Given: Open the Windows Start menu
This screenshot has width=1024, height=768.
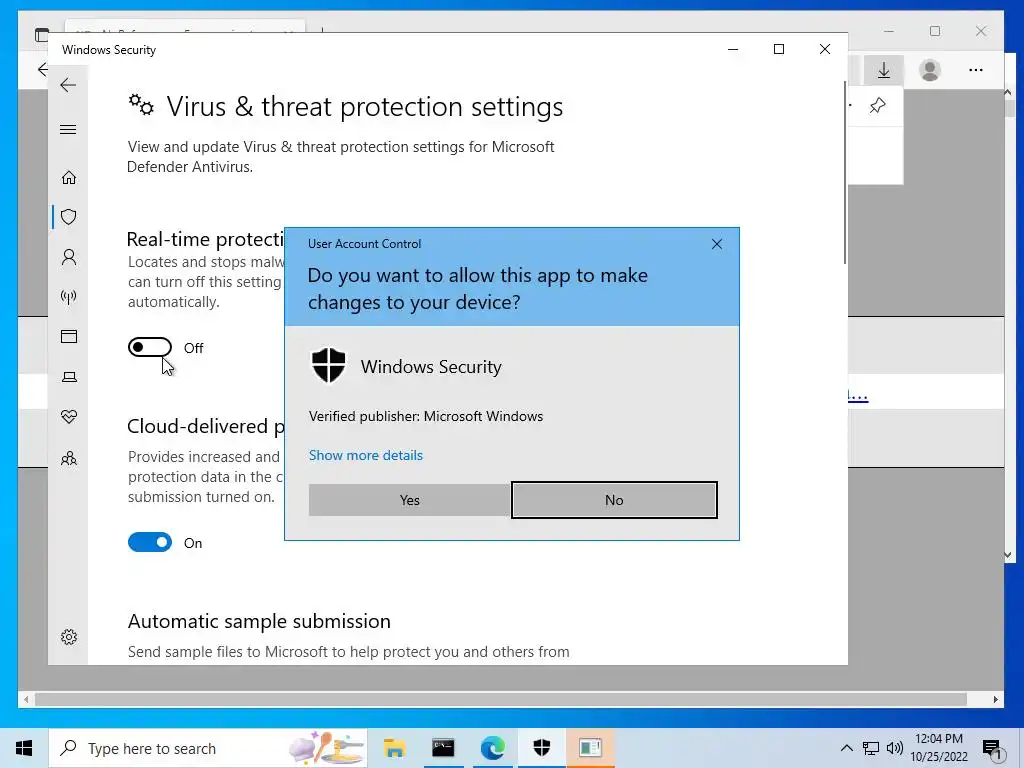Looking at the screenshot, I should 24,748.
